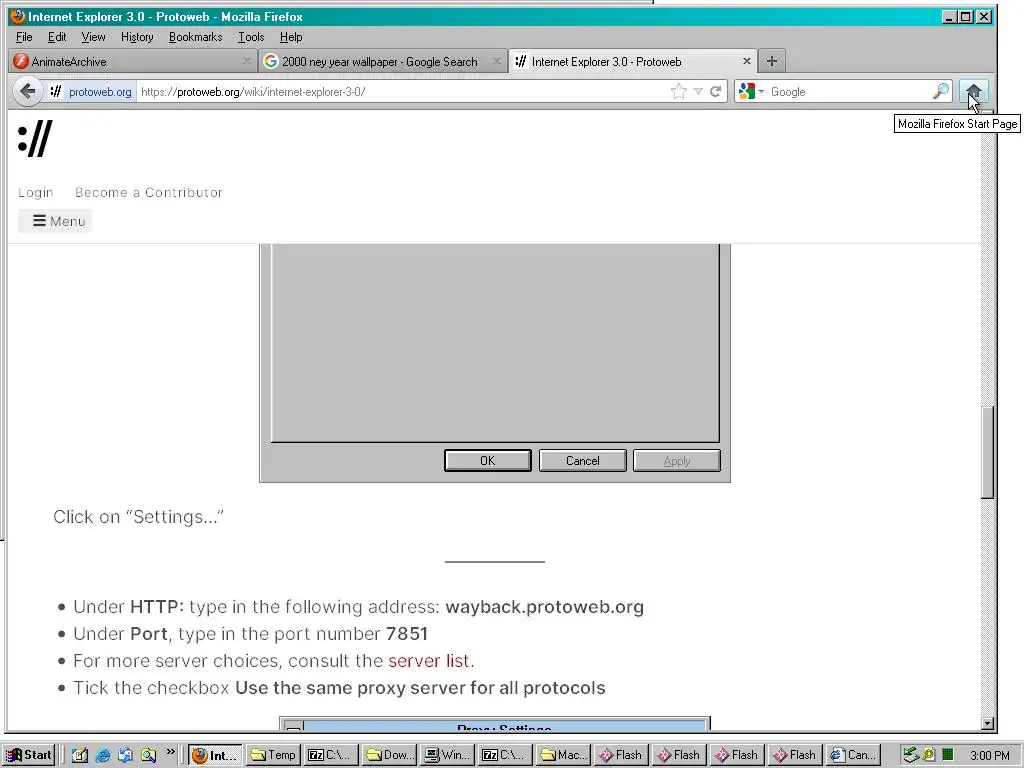The image size is (1024, 768).
Task: Click the Windows Start button
Action: pyautogui.click(x=29, y=755)
